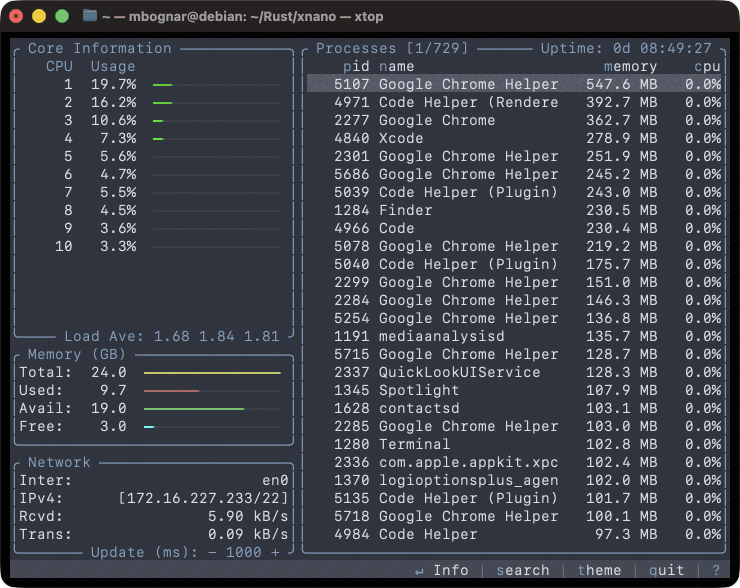Click CPU 4 usage value 7.3%
Viewport: 740px width, 588px height.
pyautogui.click(x=118, y=138)
